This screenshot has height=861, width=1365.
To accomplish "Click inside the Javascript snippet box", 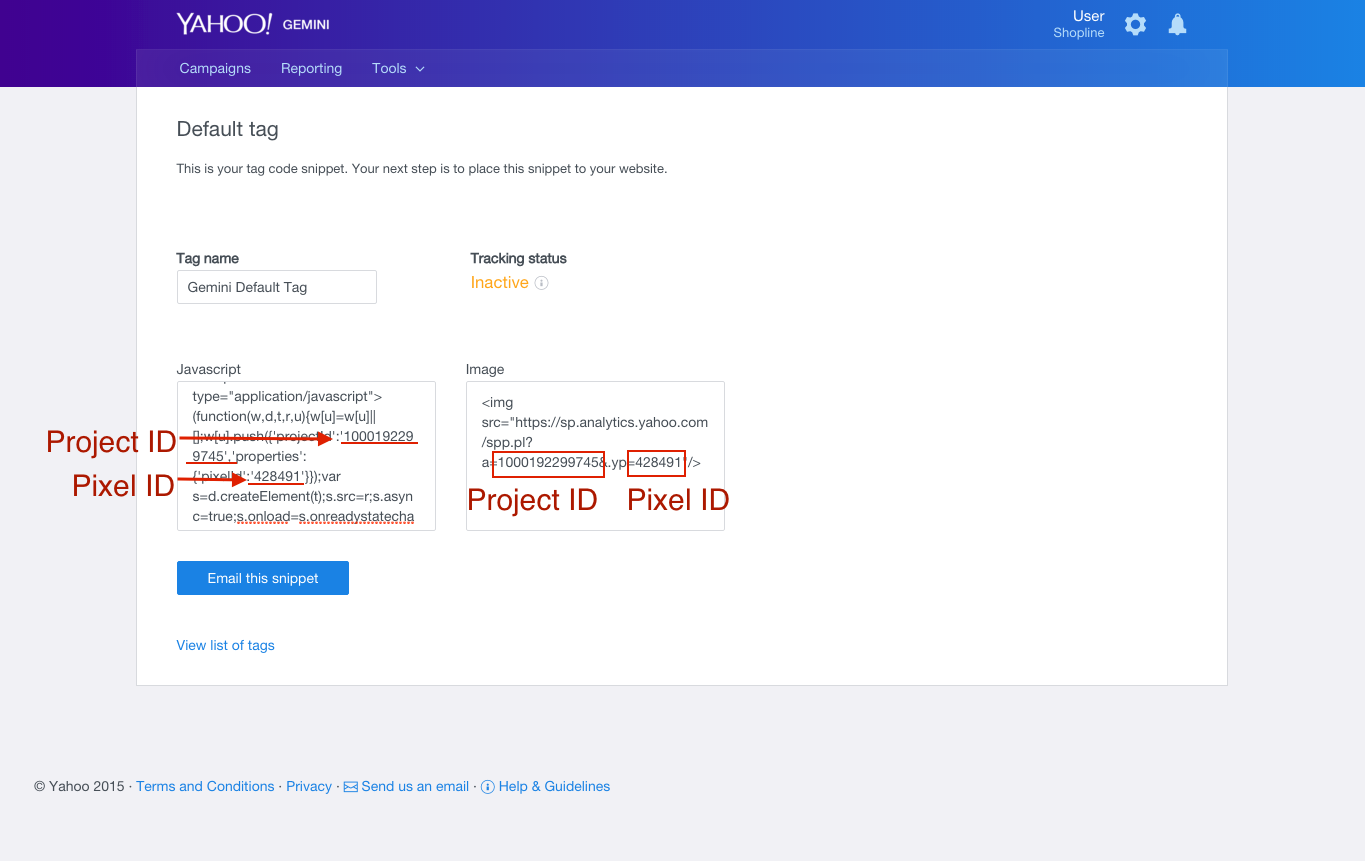I will click(x=306, y=456).
